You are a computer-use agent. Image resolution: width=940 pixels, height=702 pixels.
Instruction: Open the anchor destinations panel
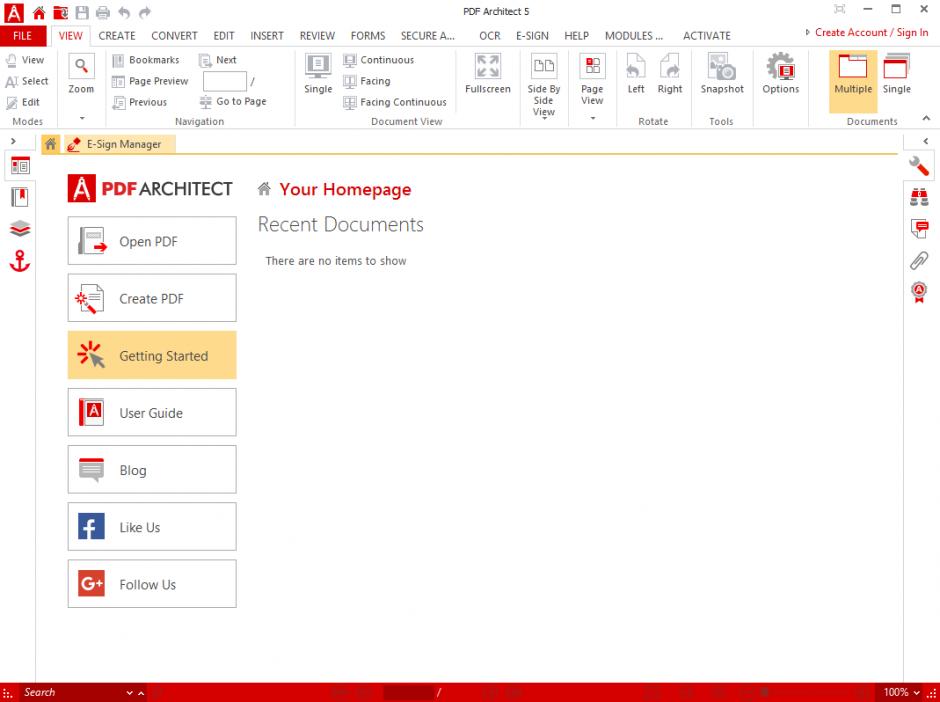click(20, 262)
